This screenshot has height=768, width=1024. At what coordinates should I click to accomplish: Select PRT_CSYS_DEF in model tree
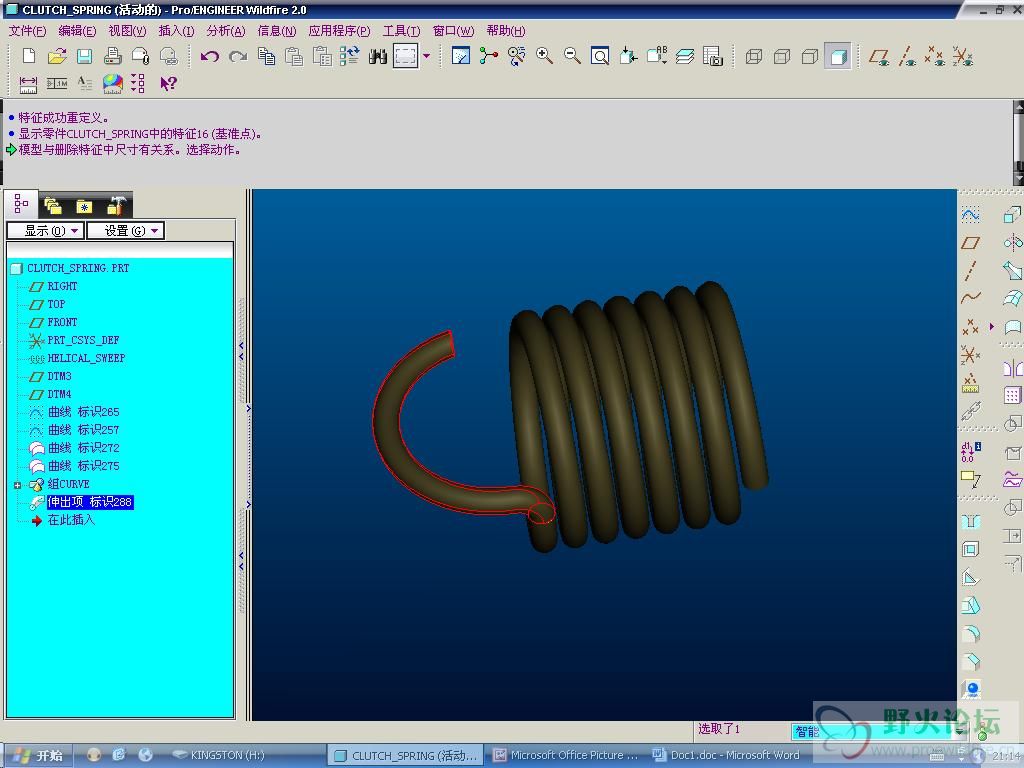click(83, 340)
